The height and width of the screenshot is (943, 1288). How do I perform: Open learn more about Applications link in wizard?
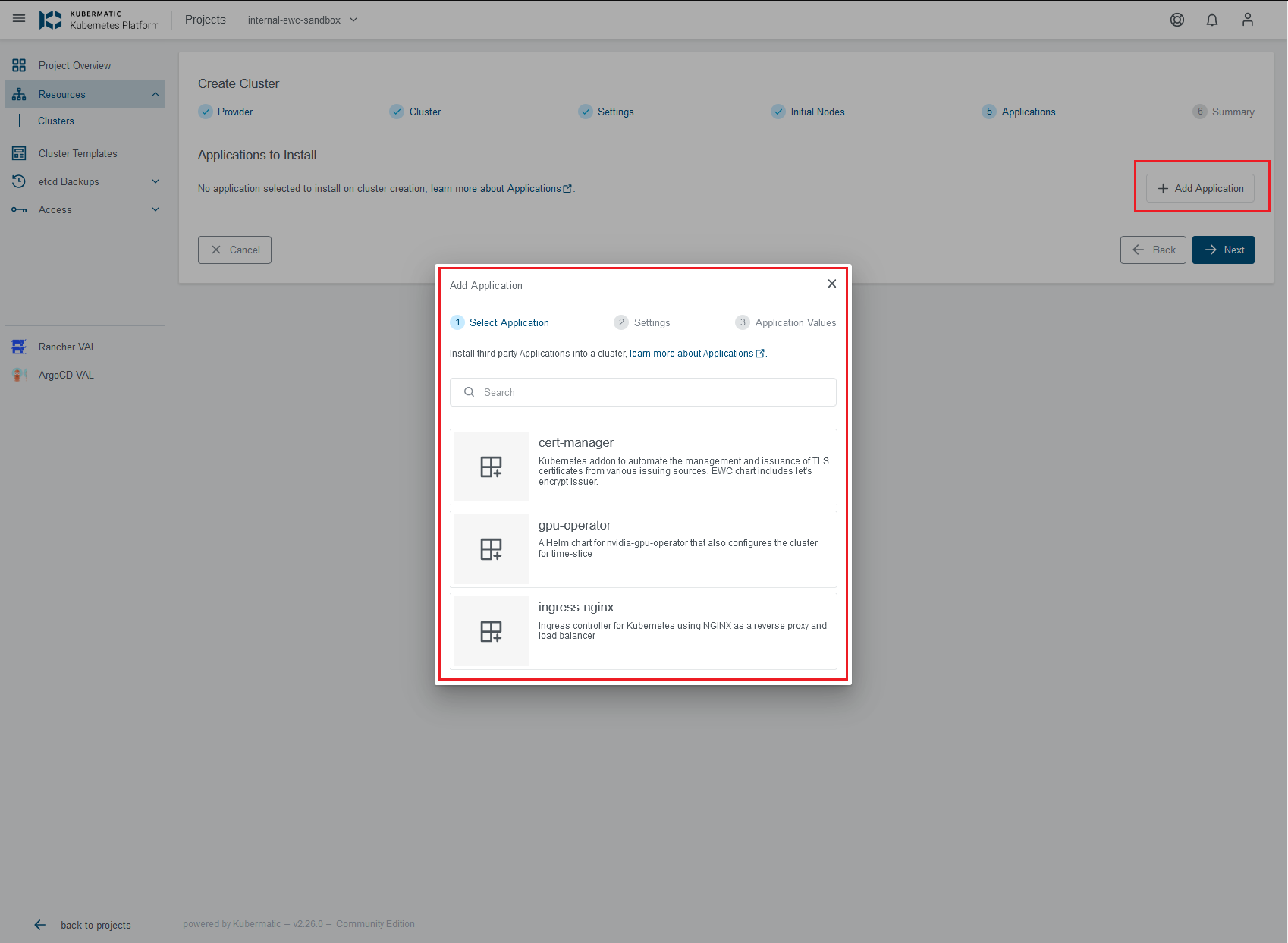tap(501, 189)
